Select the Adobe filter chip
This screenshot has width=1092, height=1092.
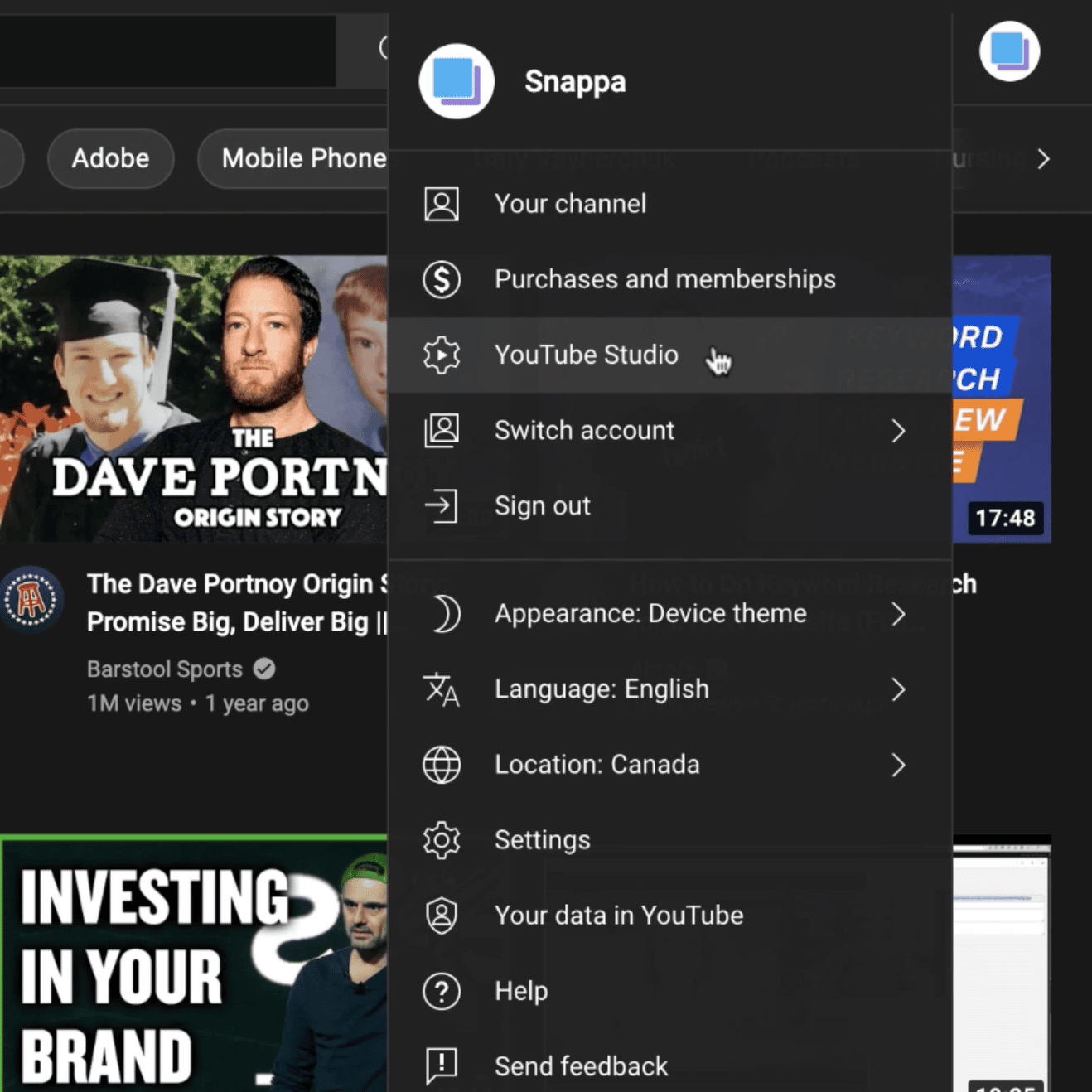click(111, 158)
